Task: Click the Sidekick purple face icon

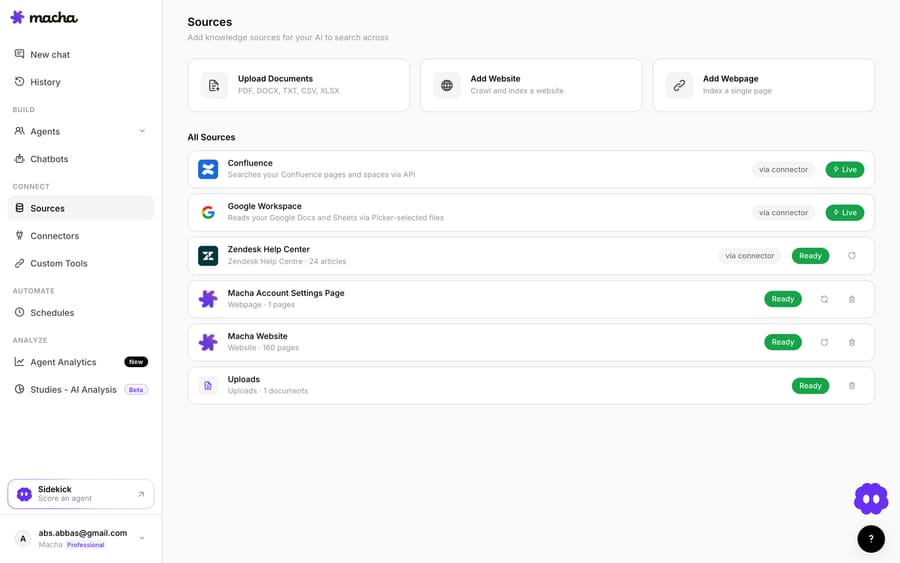Action: (x=24, y=494)
